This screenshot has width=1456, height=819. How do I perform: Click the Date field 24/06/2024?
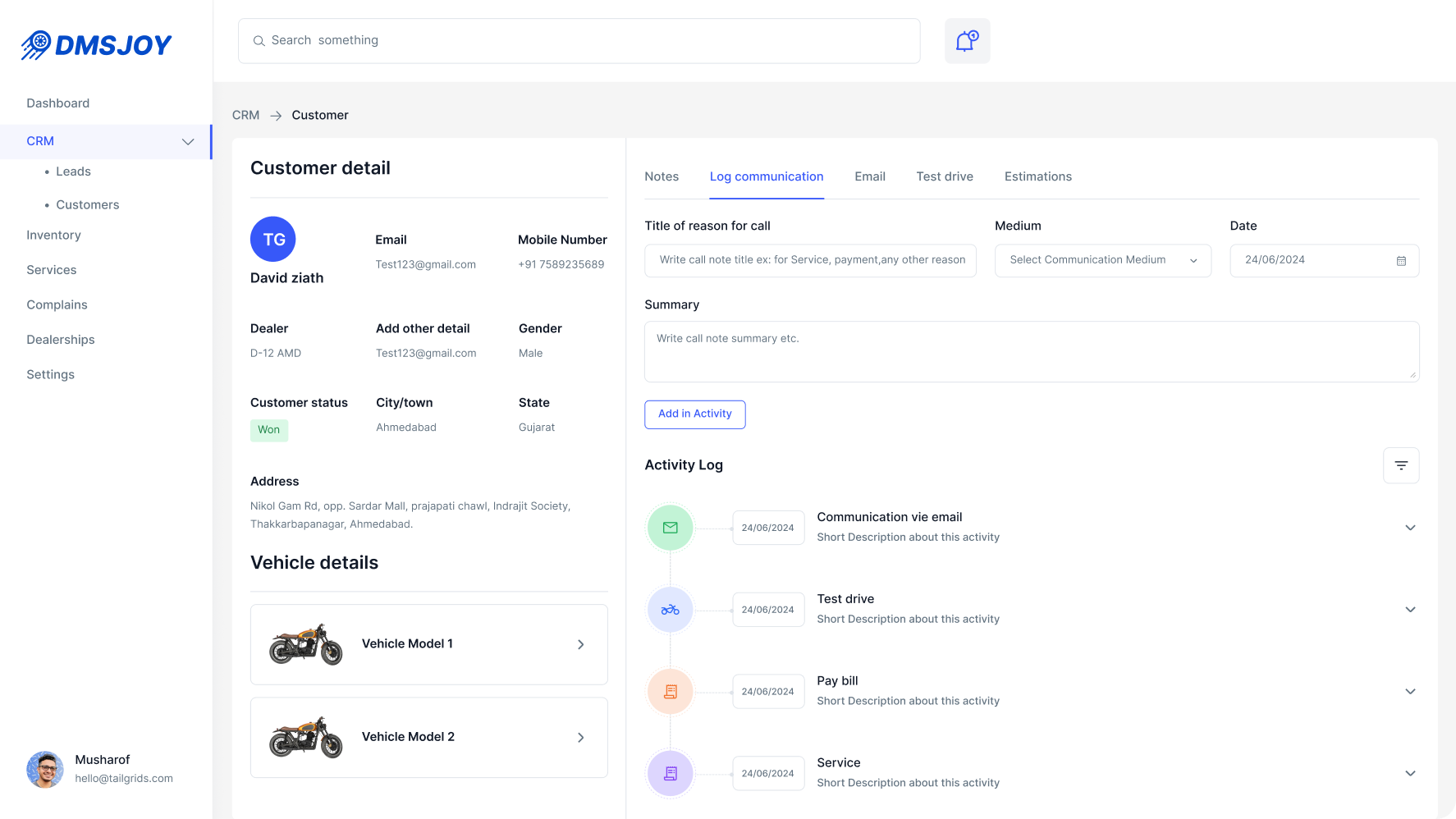pyautogui.click(x=1325, y=260)
